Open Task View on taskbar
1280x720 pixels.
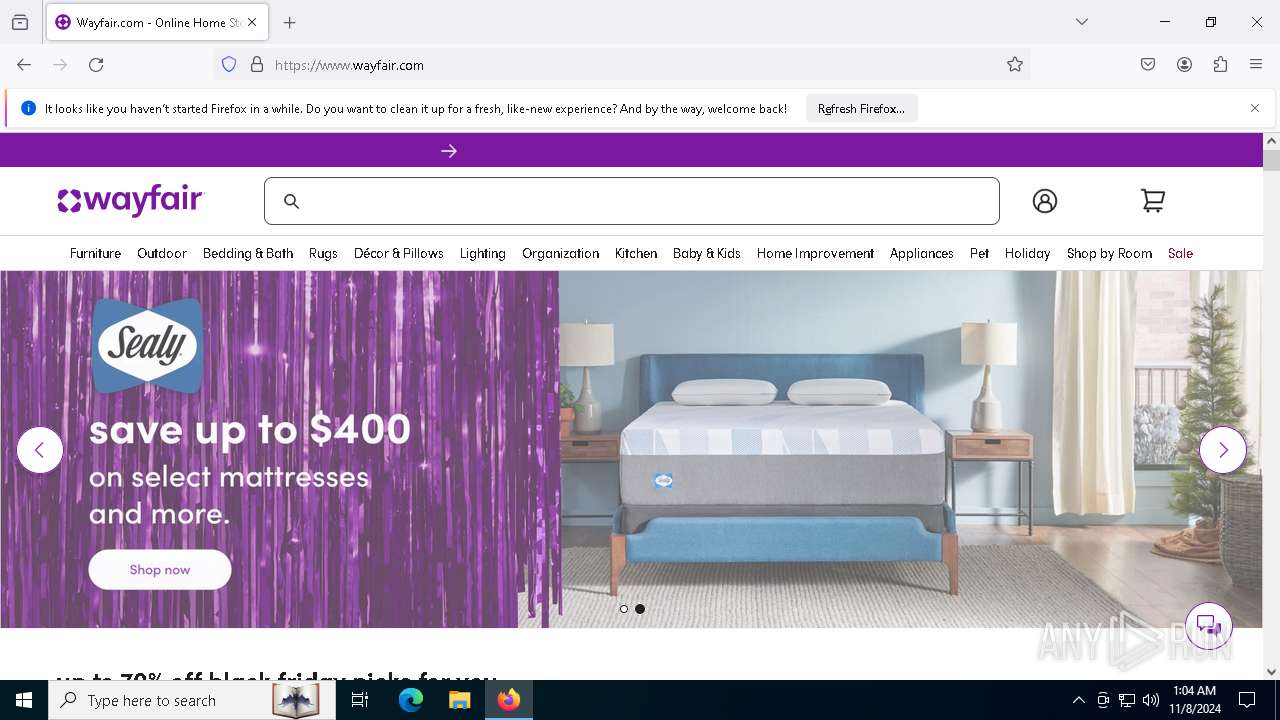360,700
